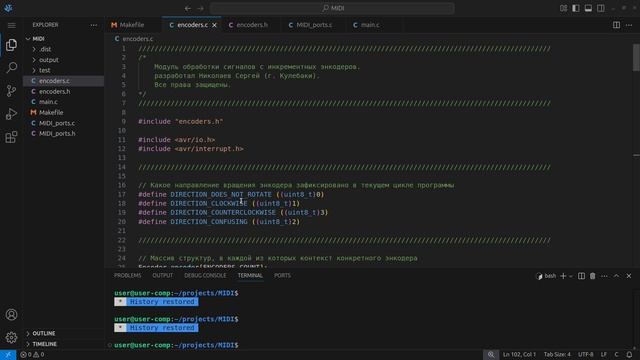Image resolution: width=640 pixels, height=360 pixels.
Task: Click the bash terminal profile icon
Action: tap(539, 276)
